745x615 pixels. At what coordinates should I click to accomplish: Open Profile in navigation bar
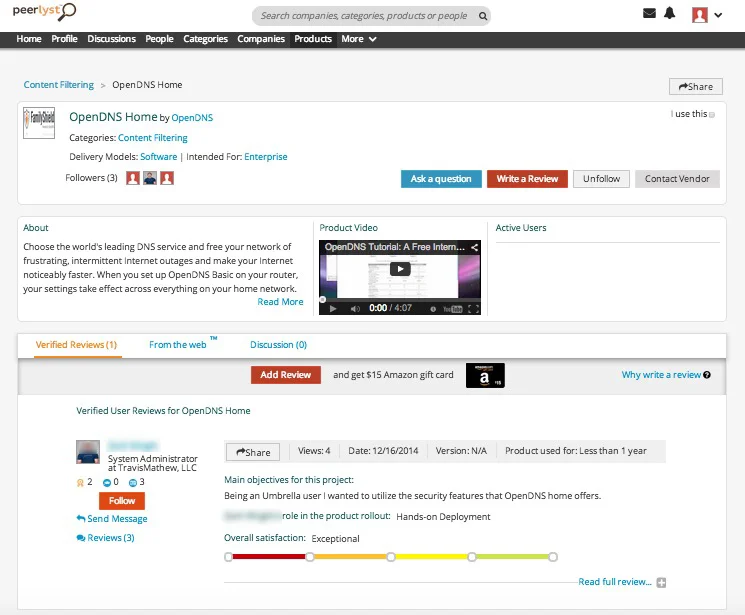pyautogui.click(x=64, y=39)
